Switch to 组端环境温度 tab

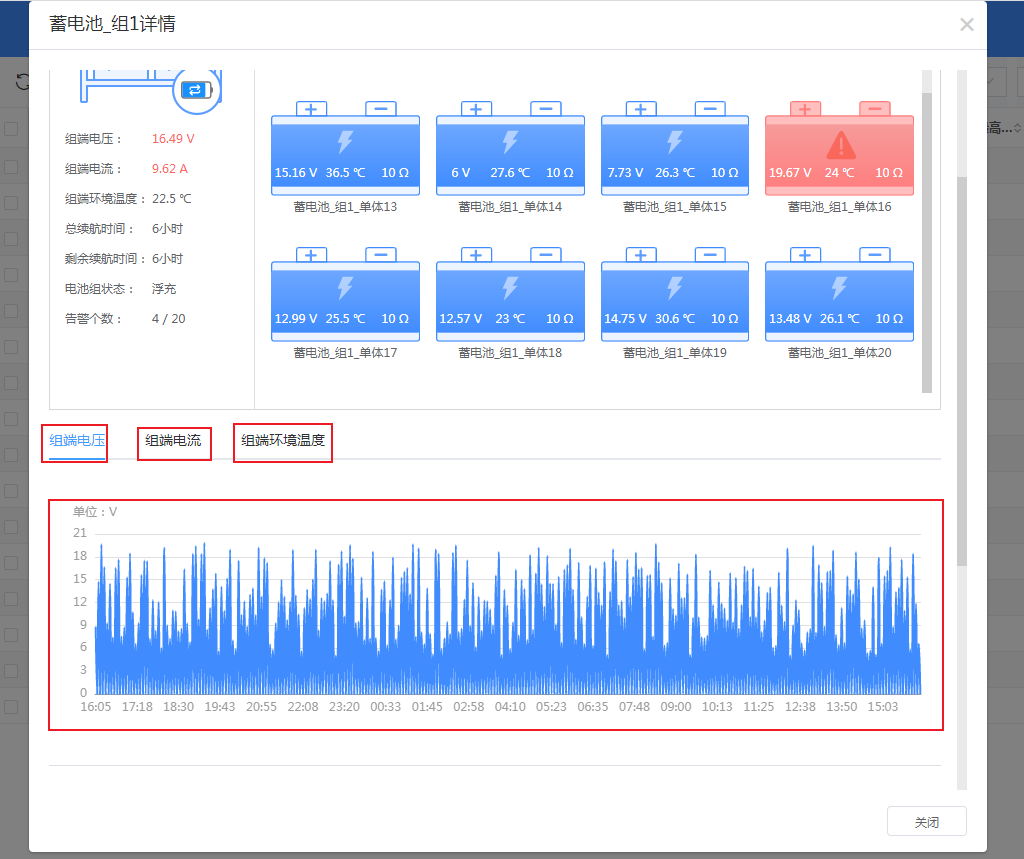tap(283, 441)
